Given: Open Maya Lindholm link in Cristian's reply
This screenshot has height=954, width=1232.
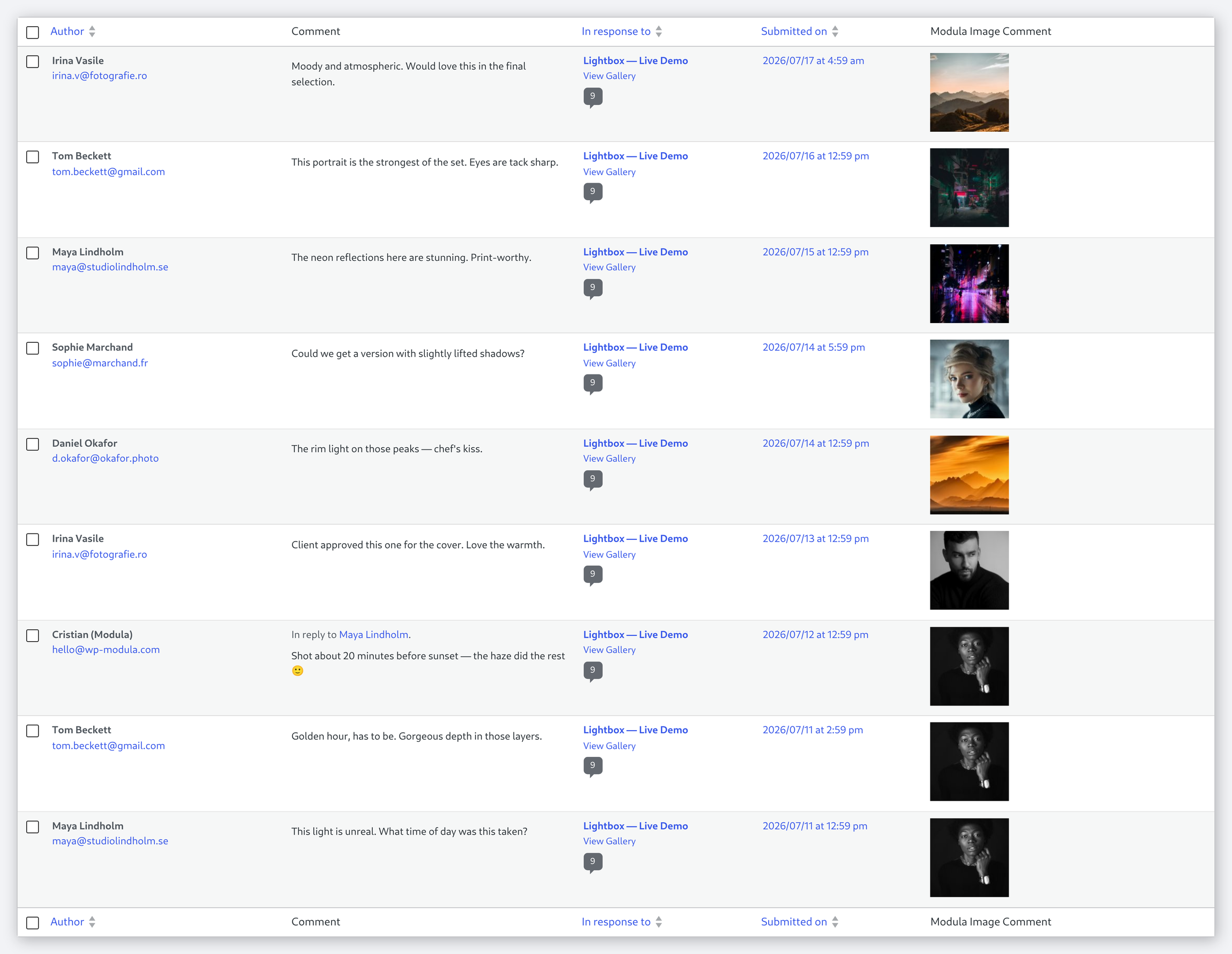Looking at the screenshot, I should tap(373, 635).
